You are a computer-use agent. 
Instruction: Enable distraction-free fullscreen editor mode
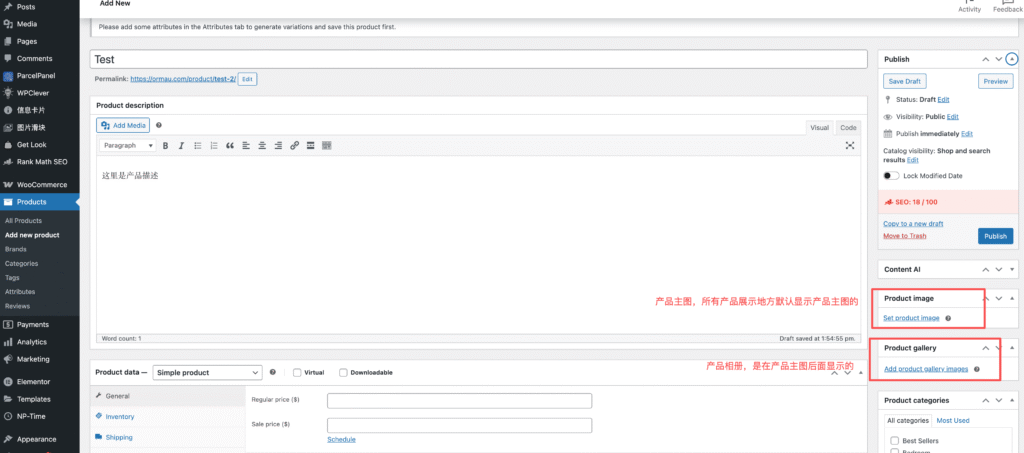pos(850,146)
